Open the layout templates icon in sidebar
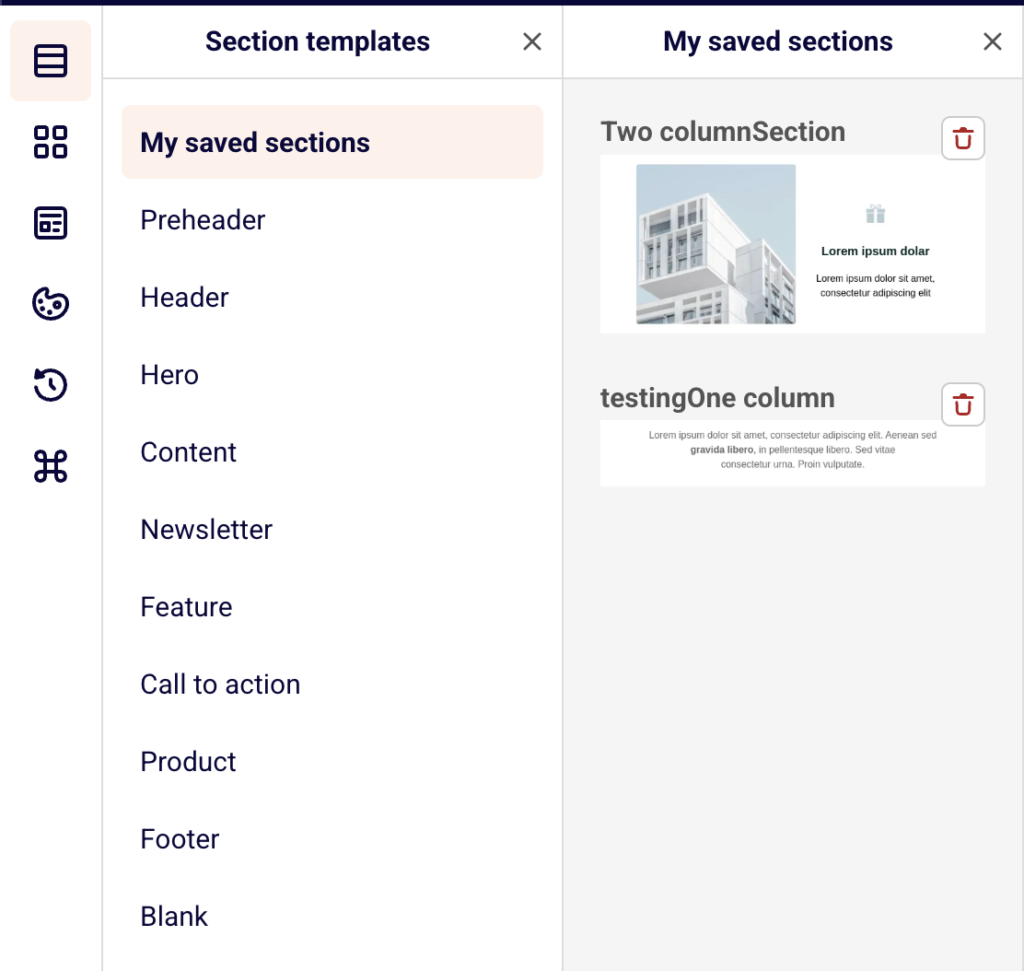The height and width of the screenshot is (971, 1024). pyautogui.click(x=50, y=223)
